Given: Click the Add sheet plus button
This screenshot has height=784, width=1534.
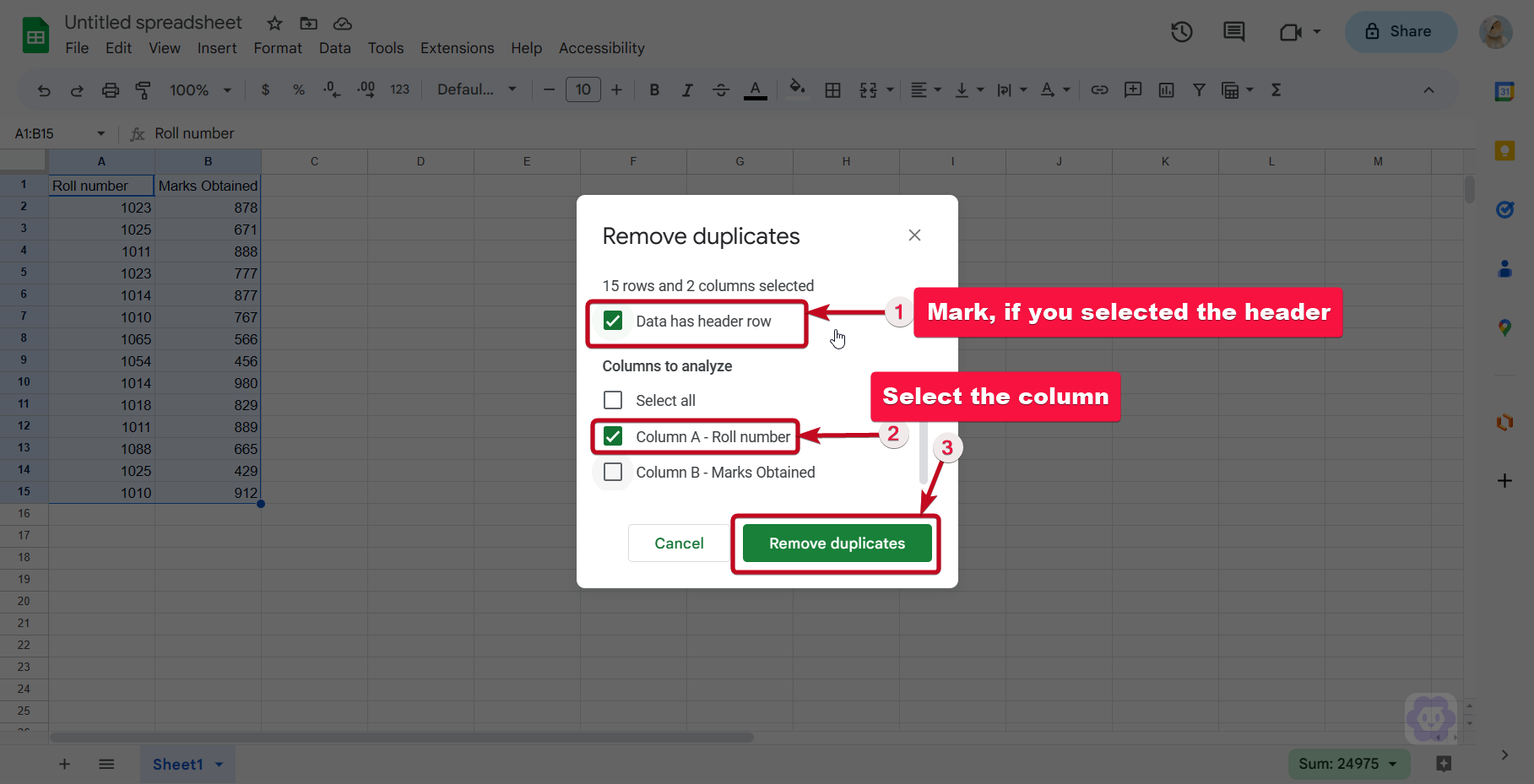Looking at the screenshot, I should pos(64,765).
